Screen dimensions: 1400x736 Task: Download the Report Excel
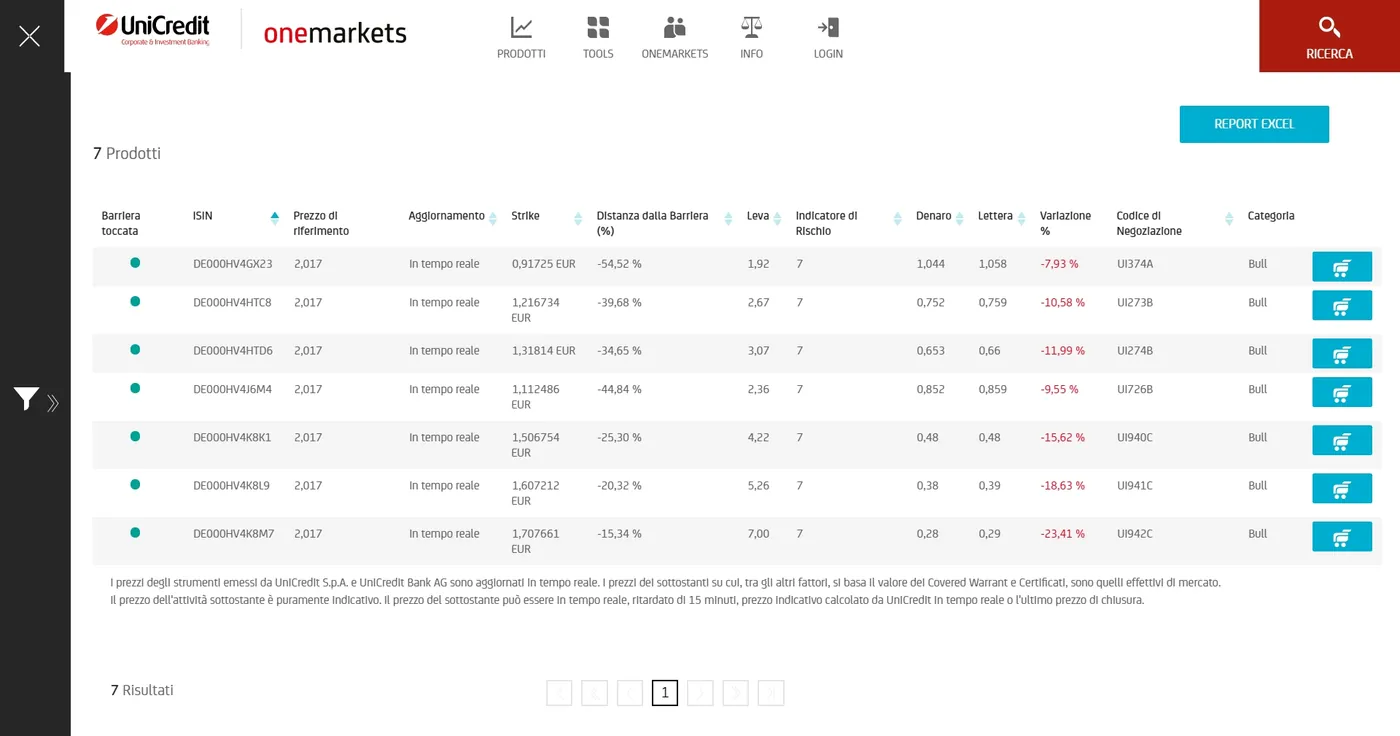point(1254,124)
